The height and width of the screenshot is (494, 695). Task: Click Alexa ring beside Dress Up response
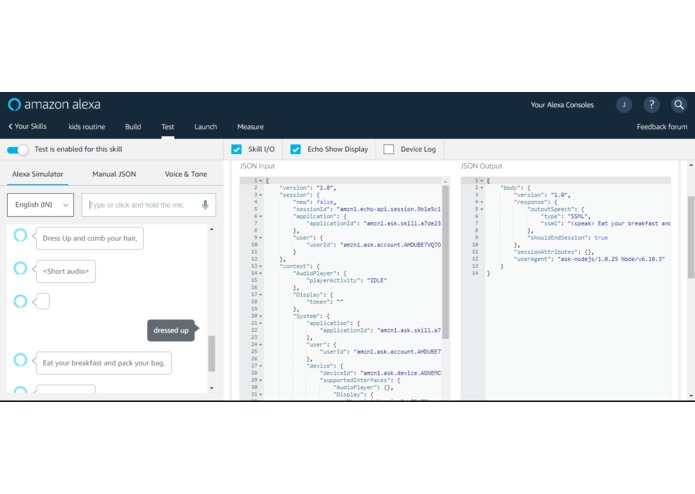coord(20,235)
